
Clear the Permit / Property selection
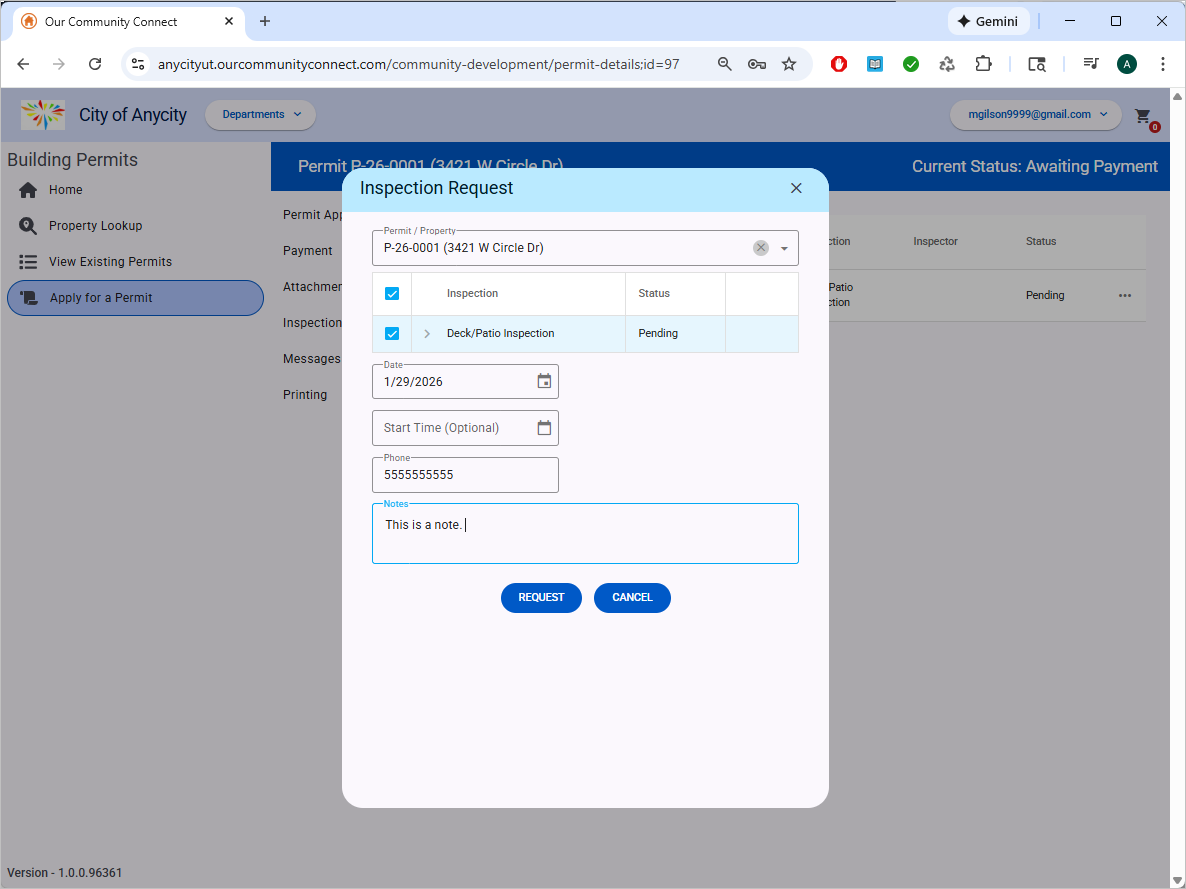click(761, 248)
